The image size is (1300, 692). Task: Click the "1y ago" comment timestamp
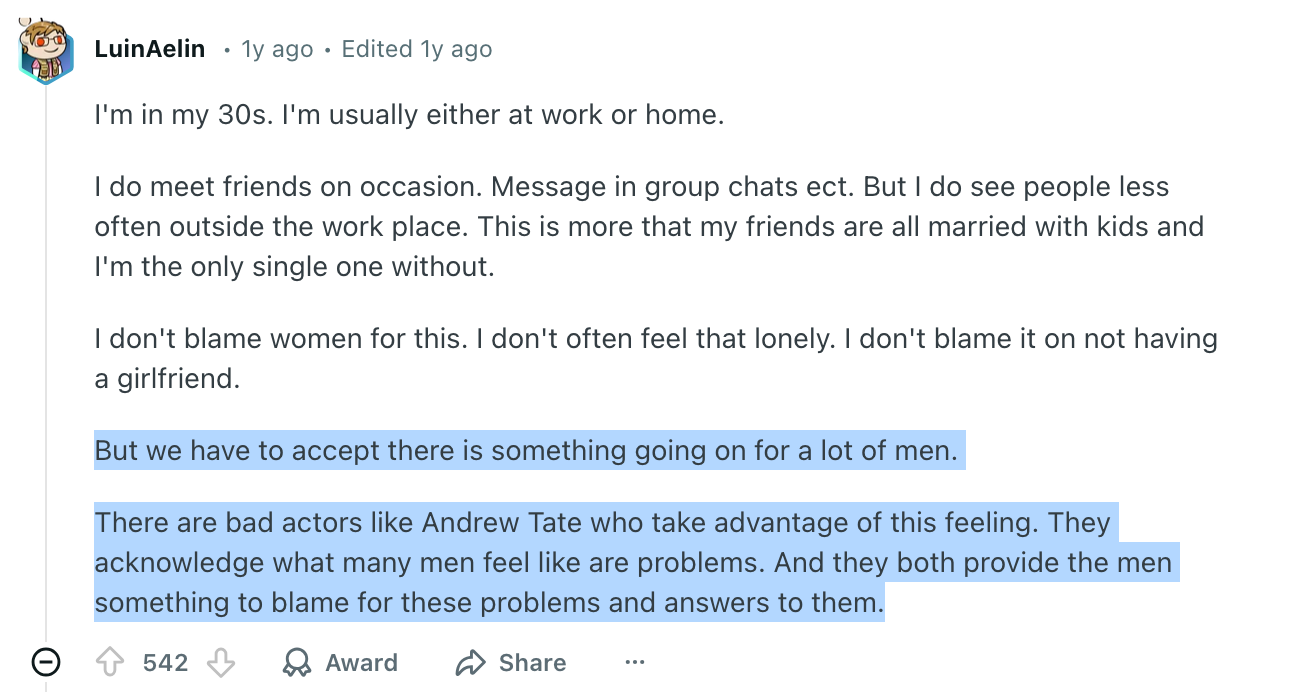(x=277, y=49)
